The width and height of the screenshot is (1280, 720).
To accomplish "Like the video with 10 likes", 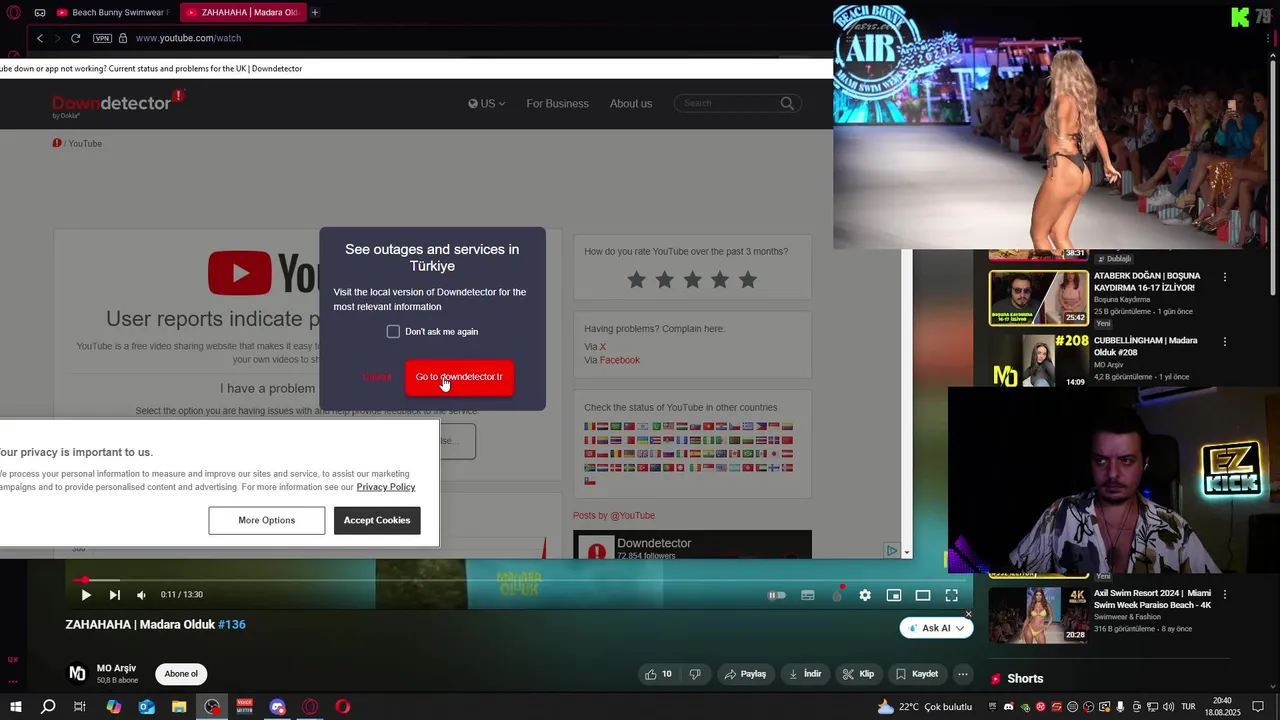I will 658,674.
